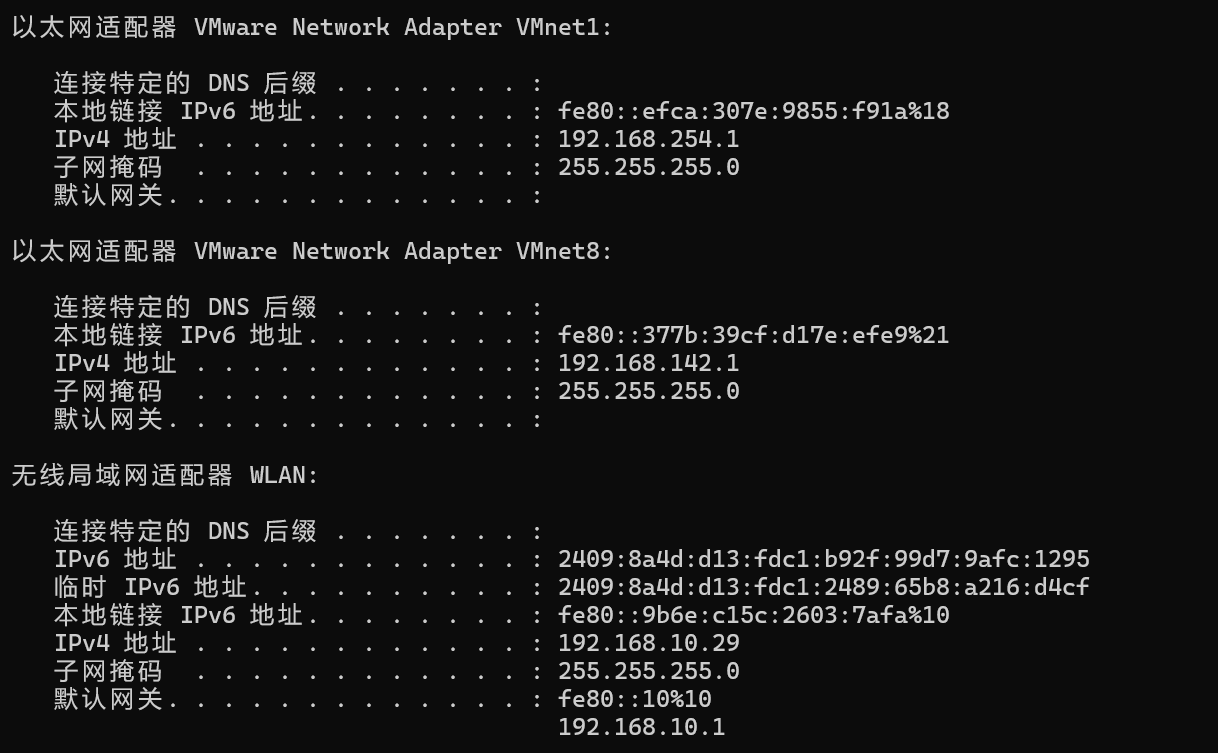Click the fe80::377b:39cf:d17e:efe9%21 address

coord(753,335)
